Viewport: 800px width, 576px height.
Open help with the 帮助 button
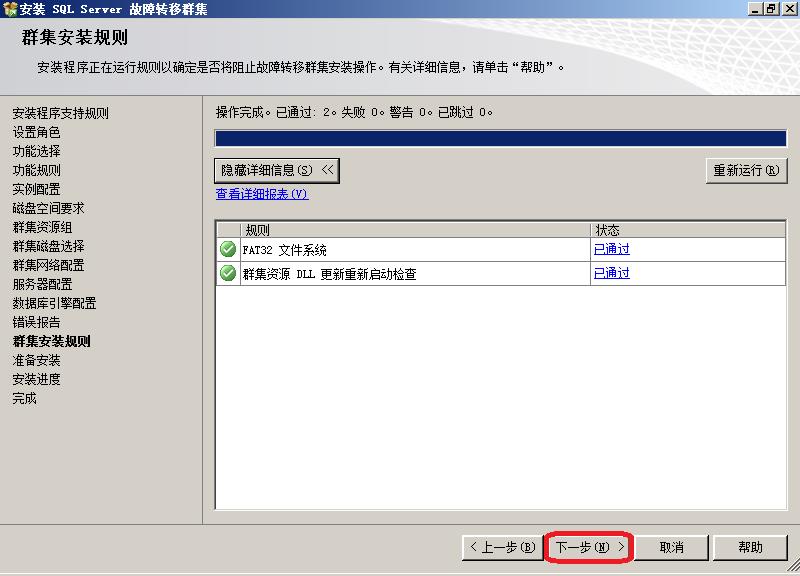coord(750,547)
